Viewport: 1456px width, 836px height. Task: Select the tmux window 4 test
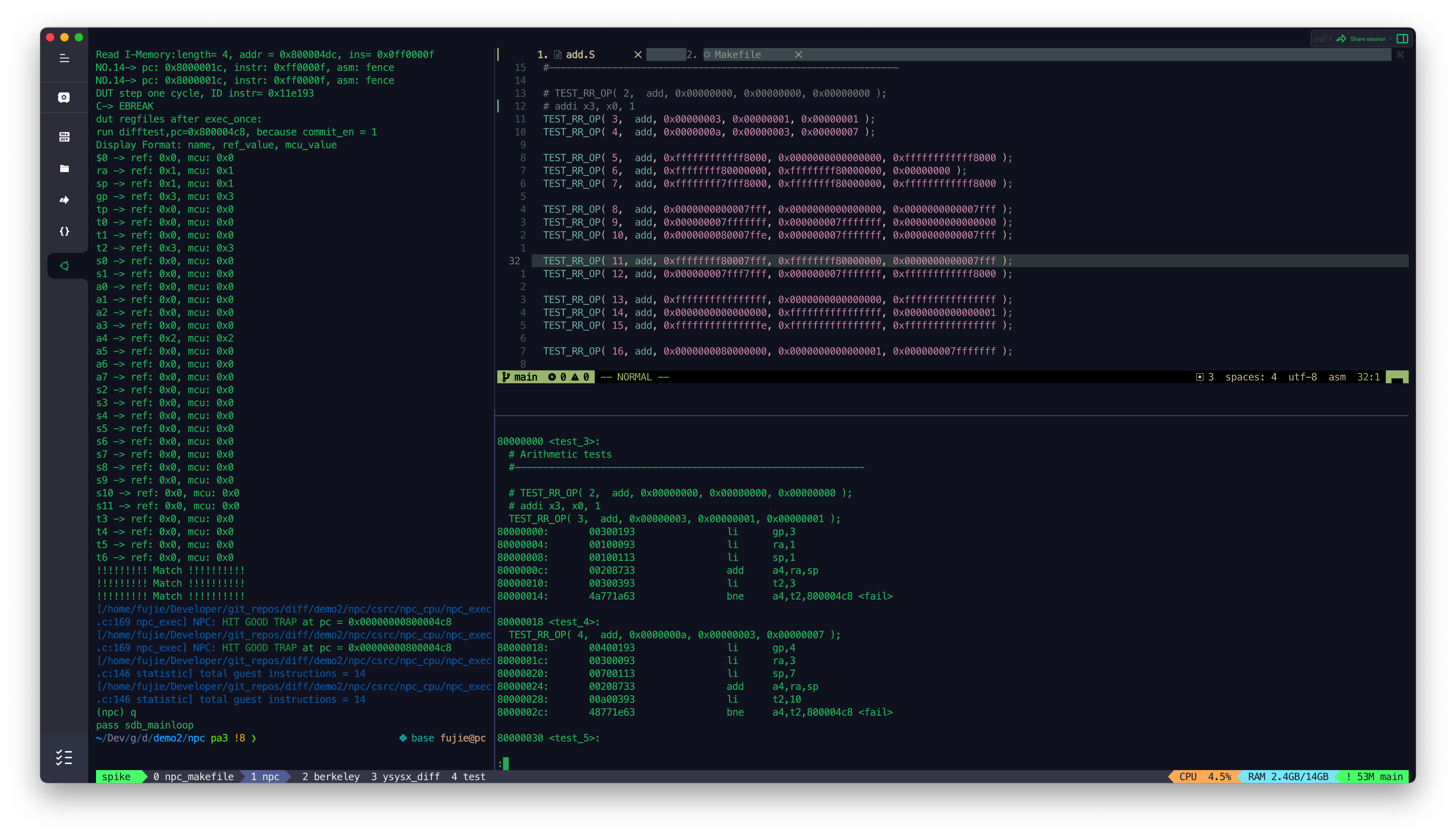pyautogui.click(x=468, y=776)
